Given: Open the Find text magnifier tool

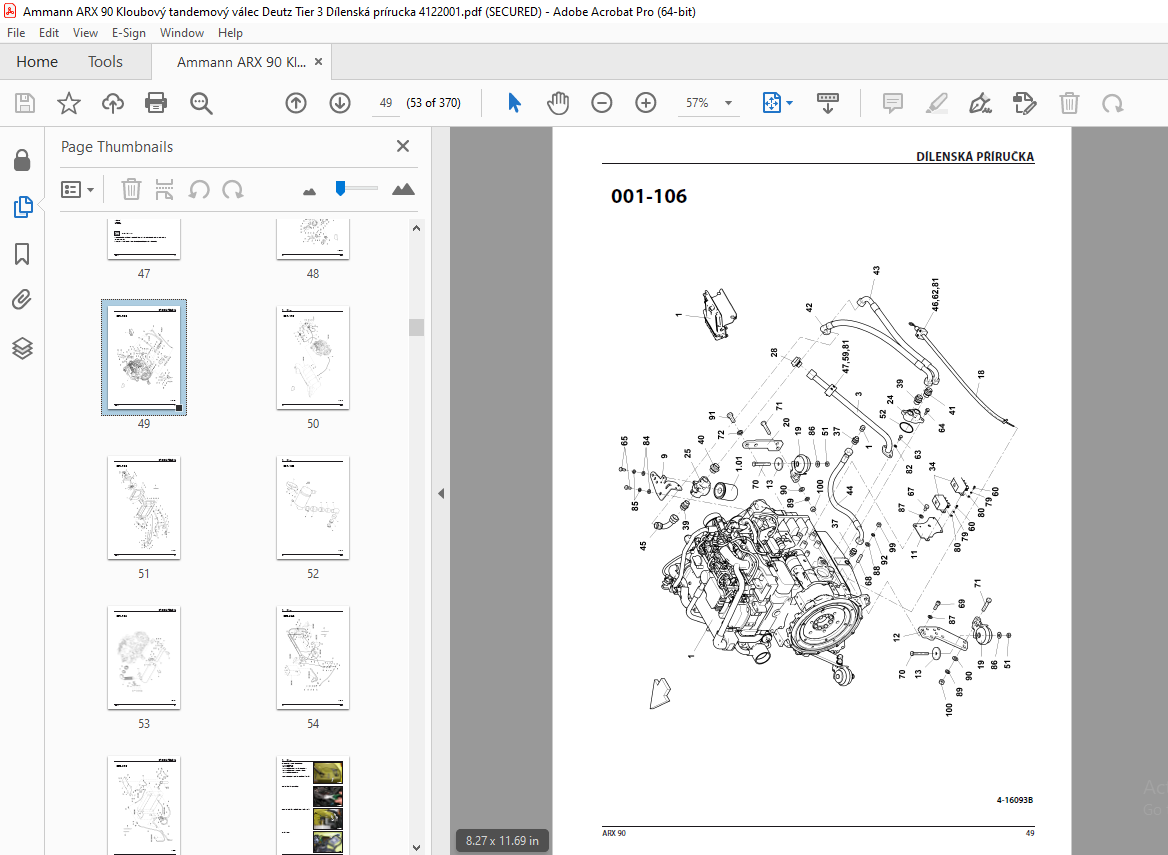Looking at the screenshot, I should click(201, 103).
